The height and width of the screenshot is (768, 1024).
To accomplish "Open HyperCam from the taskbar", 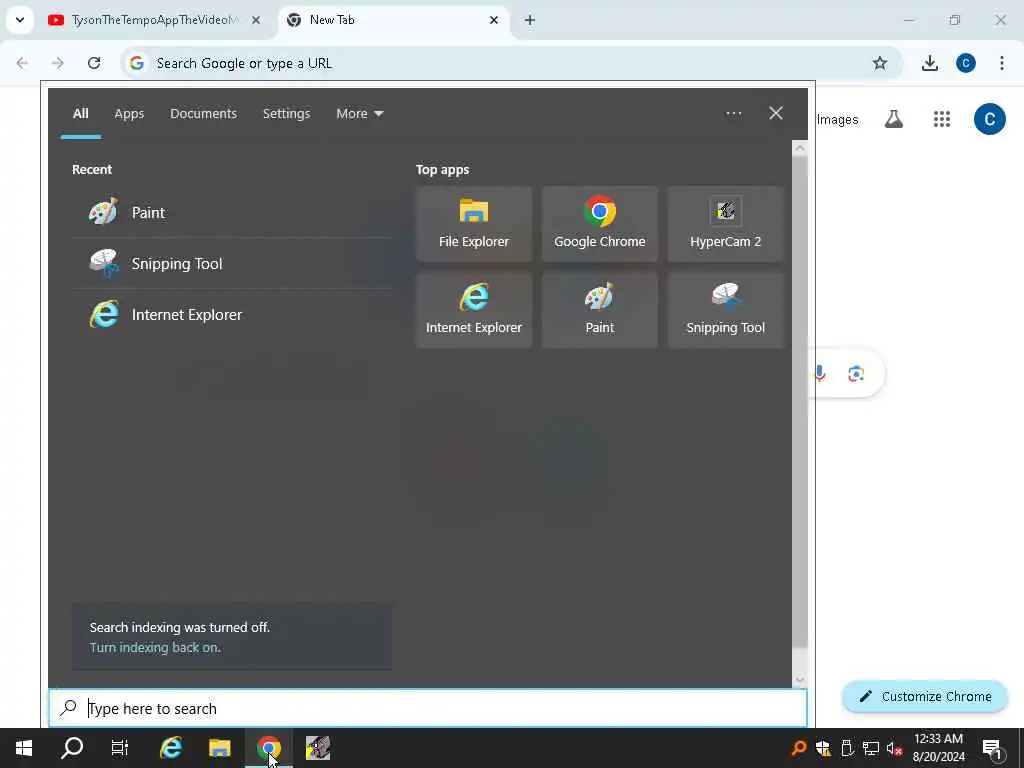I will coord(317,748).
